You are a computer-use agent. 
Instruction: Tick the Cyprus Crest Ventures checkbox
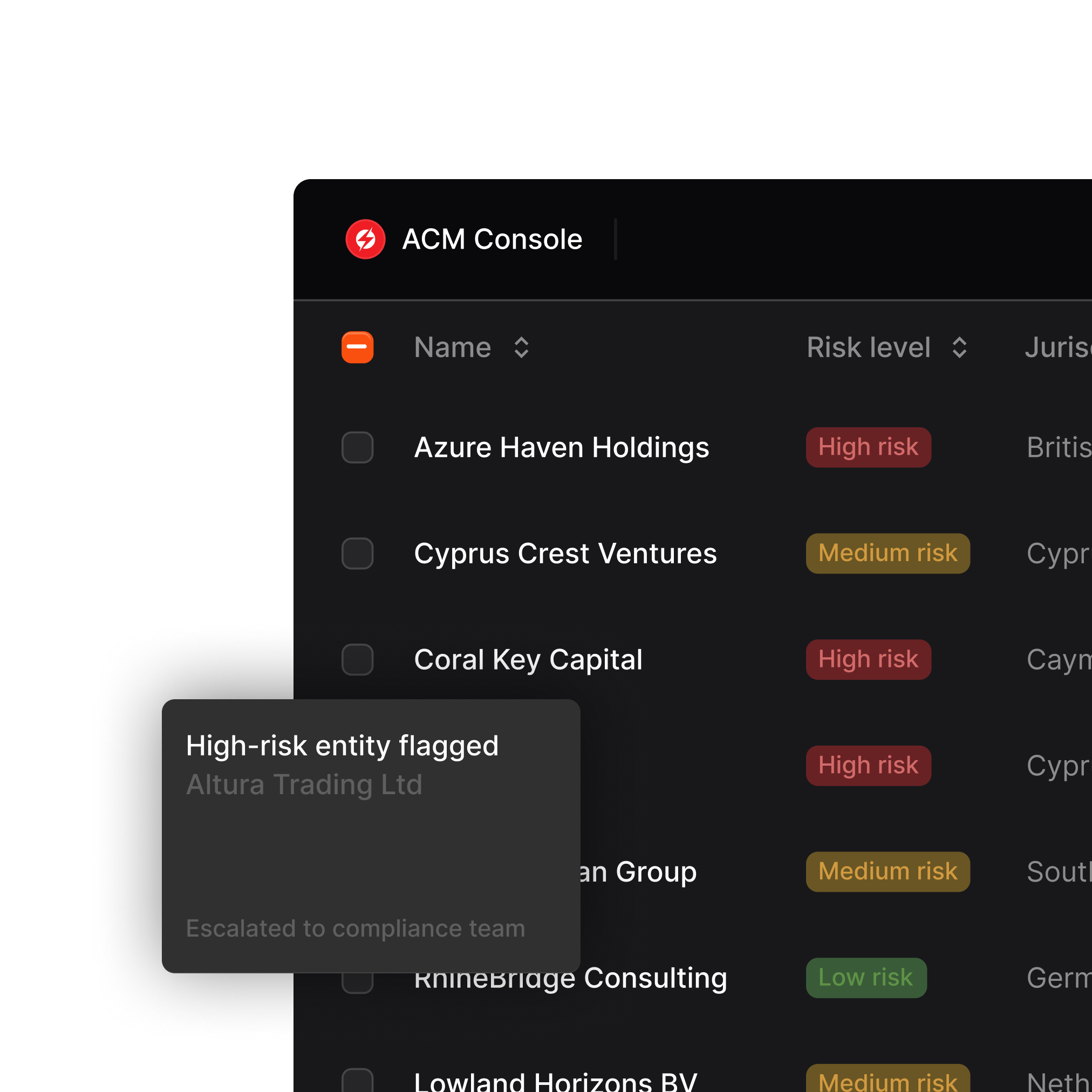[357, 554]
